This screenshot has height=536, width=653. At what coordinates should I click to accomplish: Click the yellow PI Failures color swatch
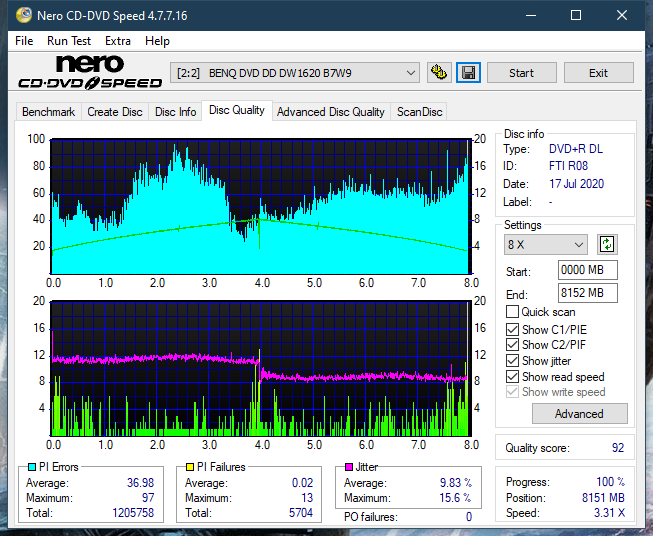[x=190, y=467]
